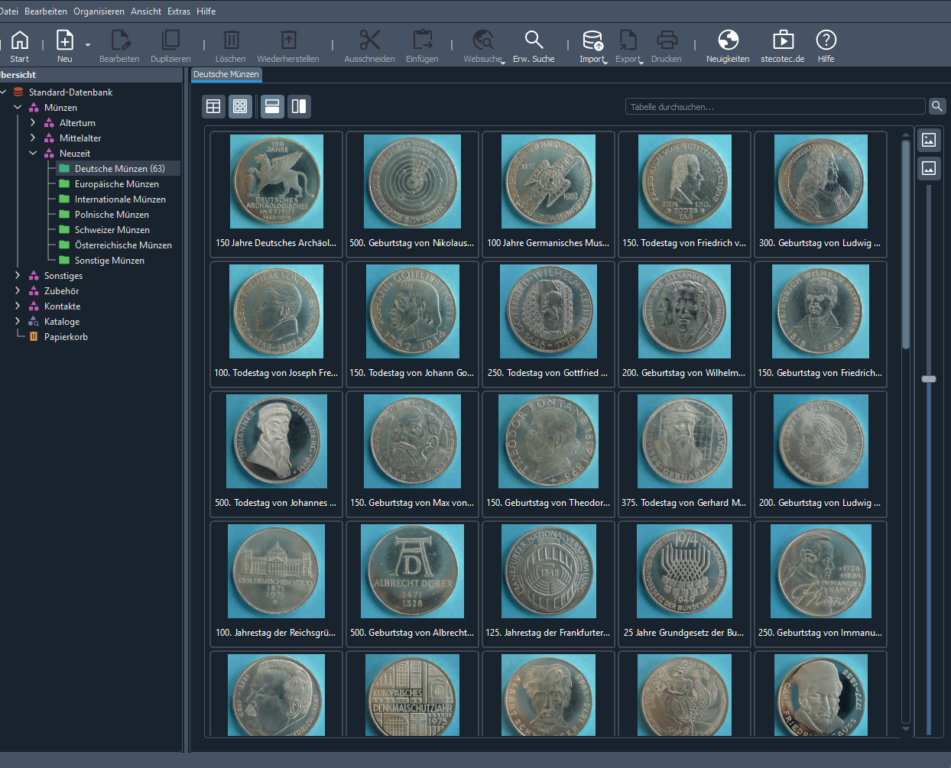The width and height of the screenshot is (951, 768).
Task: Click the Start home icon
Action: 19,41
